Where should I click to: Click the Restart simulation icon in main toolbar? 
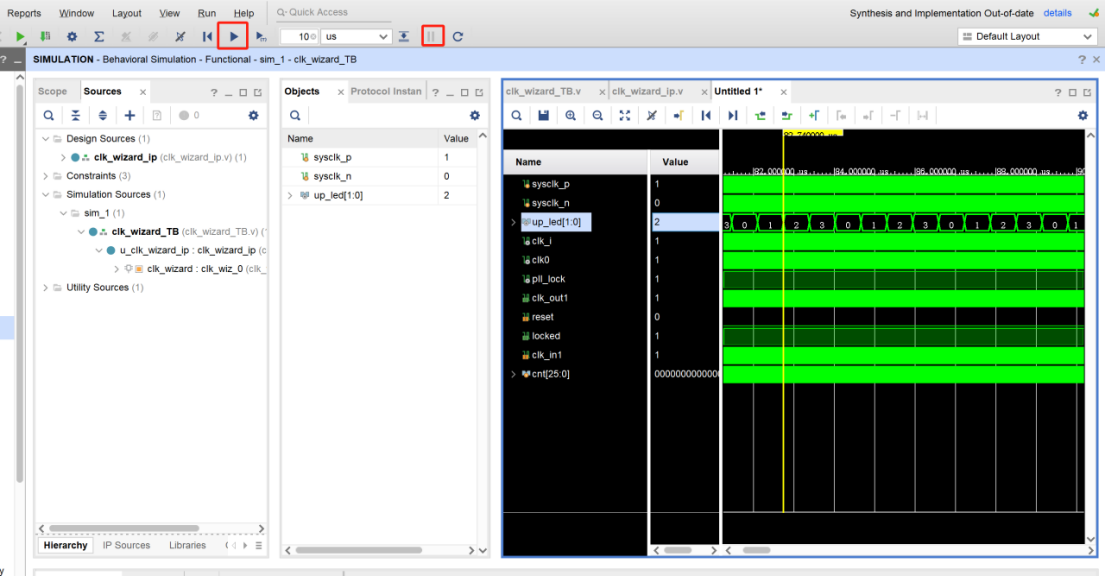click(x=207, y=37)
